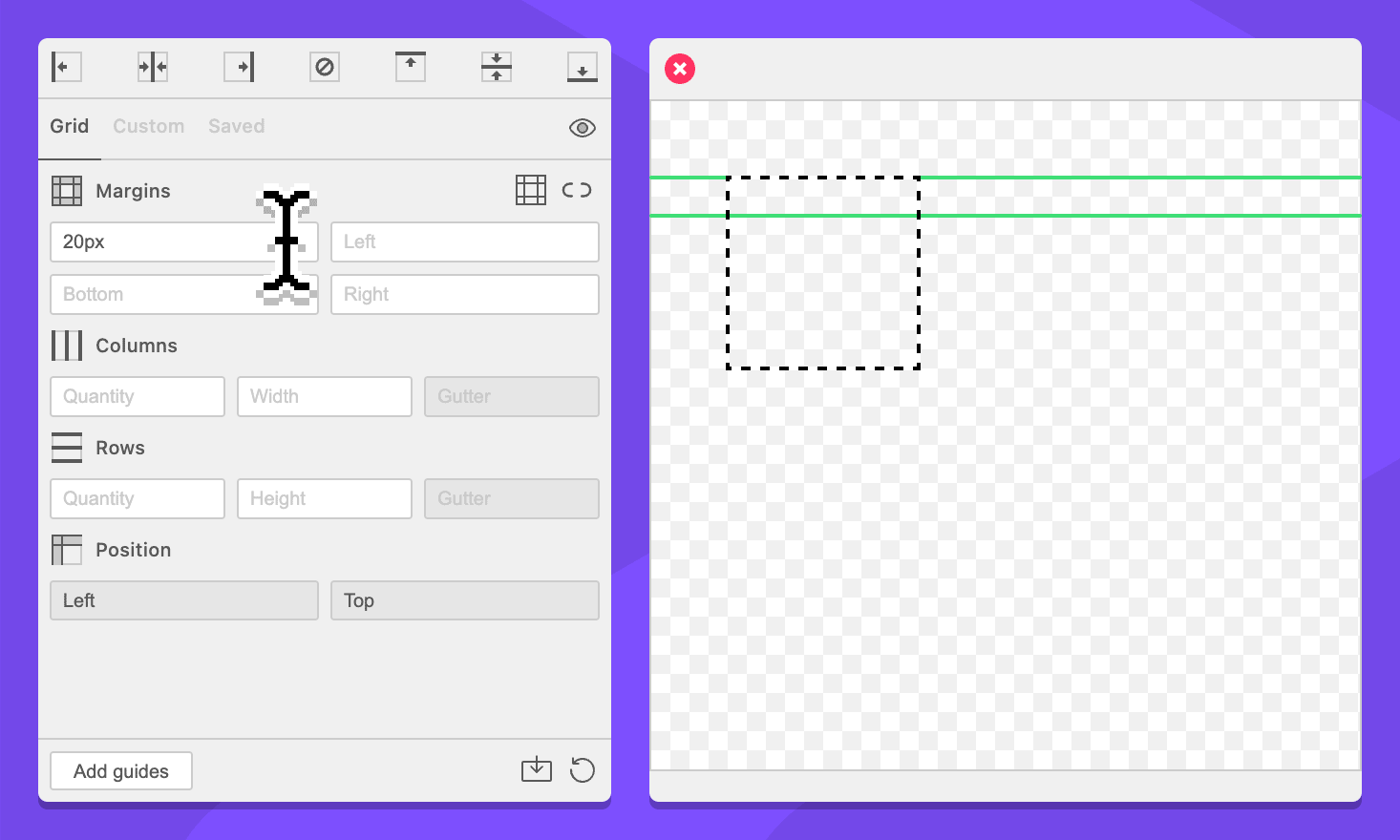Click the Margins section icon
The height and width of the screenshot is (840, 1400).
67,191
